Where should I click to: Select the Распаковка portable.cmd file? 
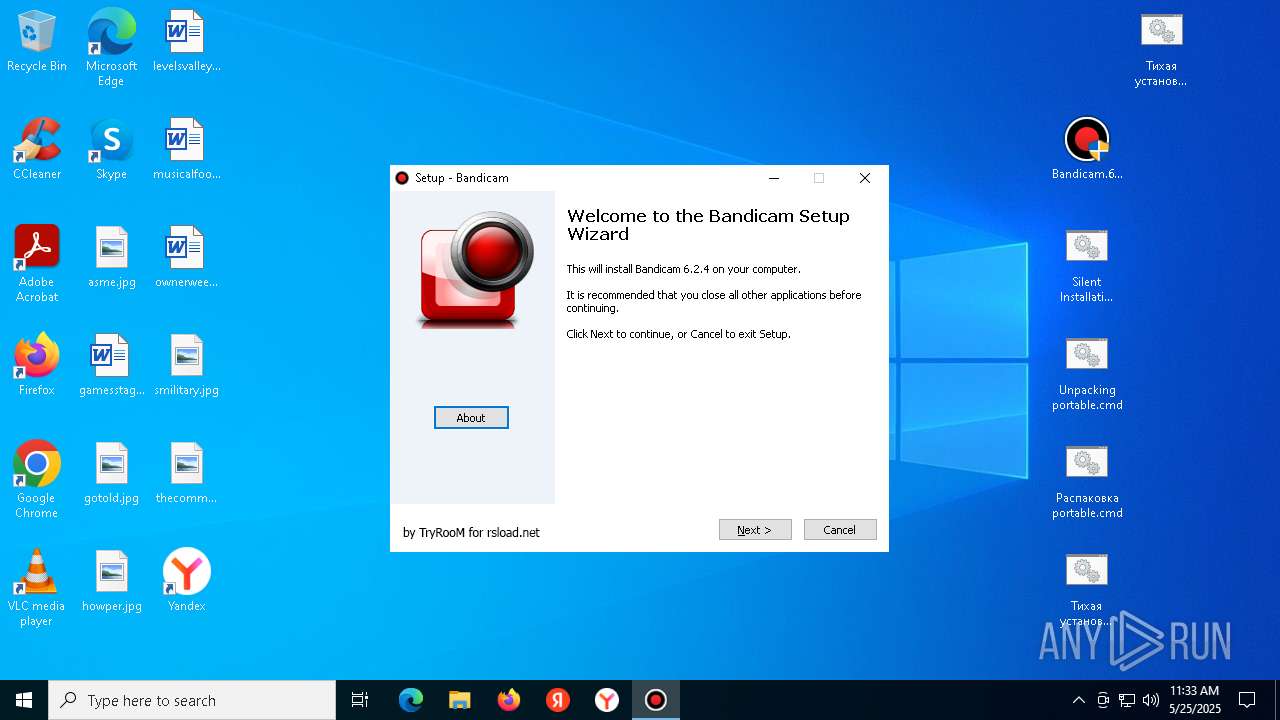pyautogui.click(x=1087, y=481)
